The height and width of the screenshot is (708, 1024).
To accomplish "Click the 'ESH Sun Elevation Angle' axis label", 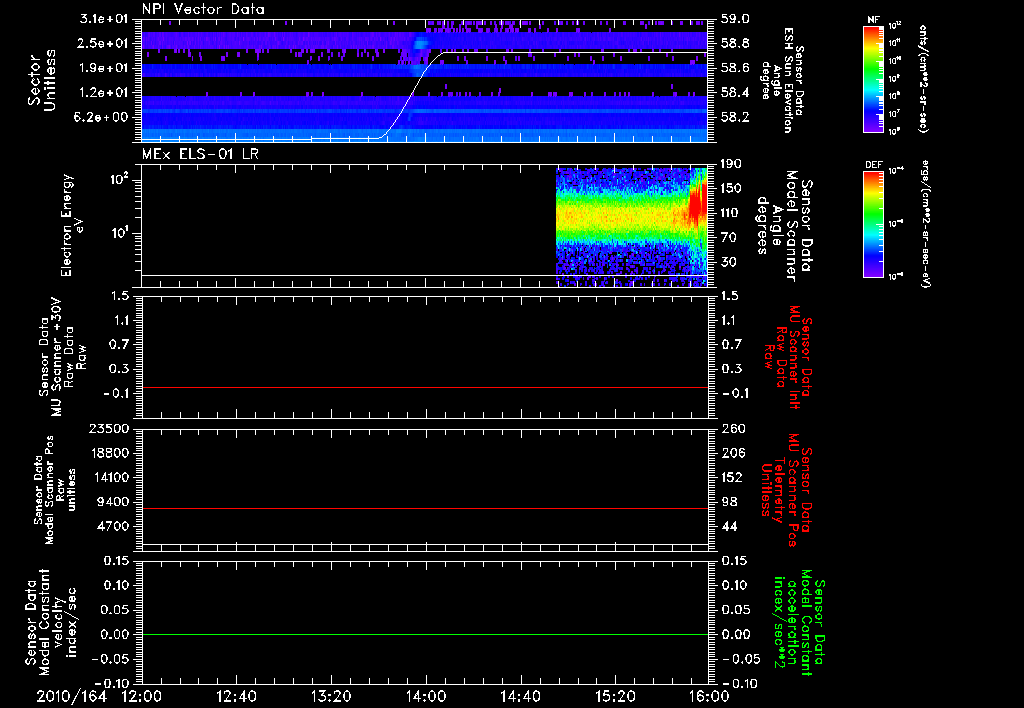I will 783,80.
